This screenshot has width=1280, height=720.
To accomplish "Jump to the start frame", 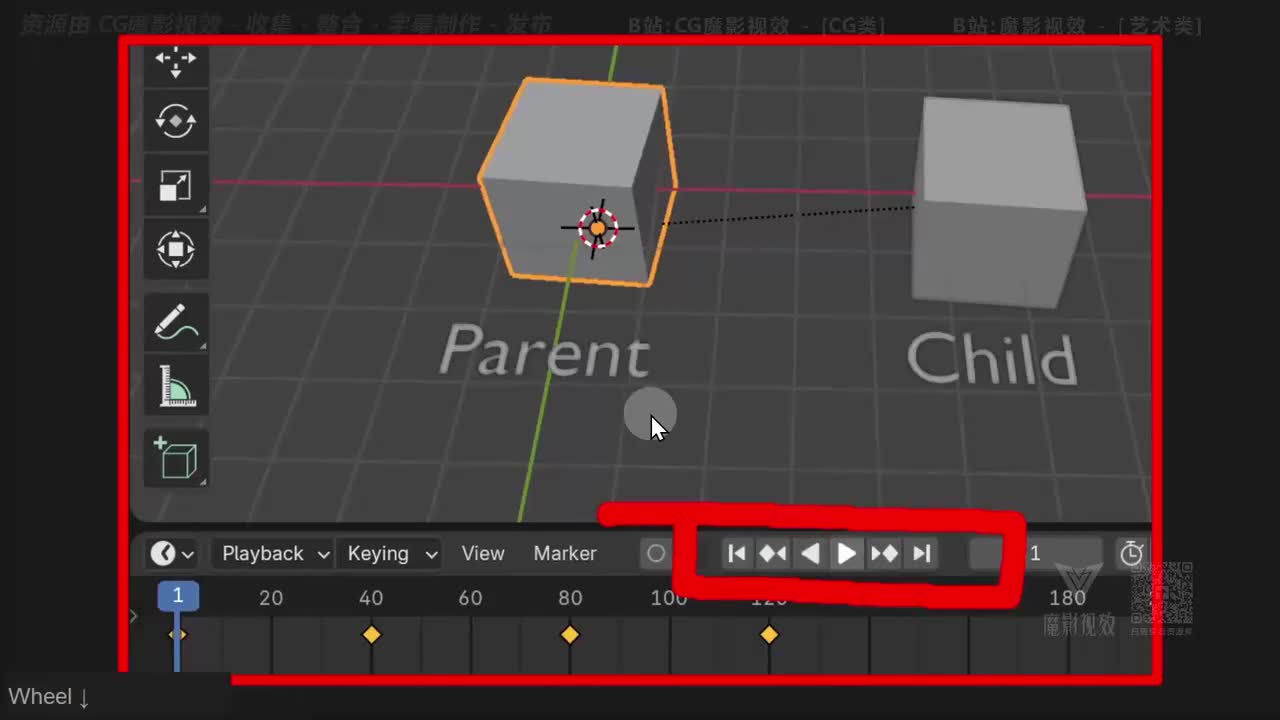I will tap(737, 553).
